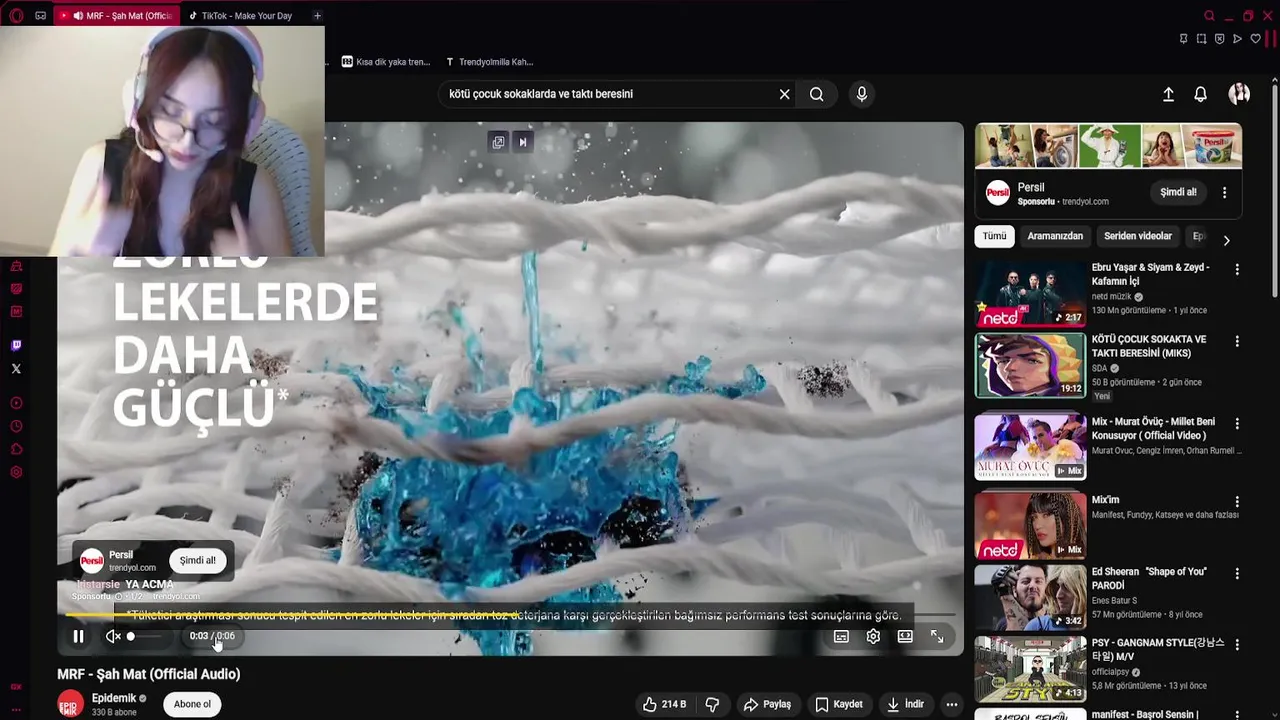Click the pin icon in browser toolbar
Viewport: 1280px width, 720px height.
click(x=1183, y=39)
